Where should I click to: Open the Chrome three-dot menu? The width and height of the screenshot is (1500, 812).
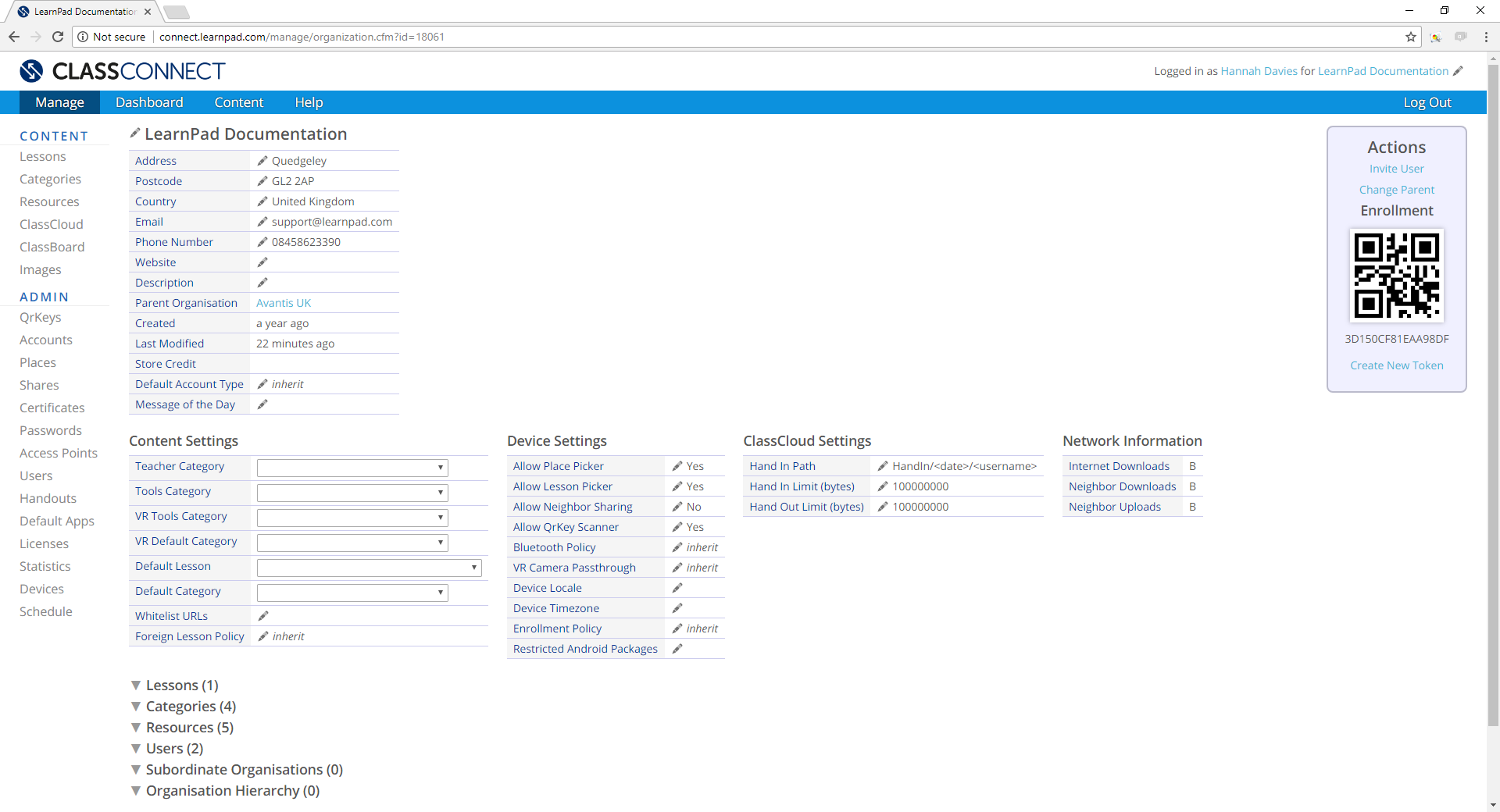1486,37
